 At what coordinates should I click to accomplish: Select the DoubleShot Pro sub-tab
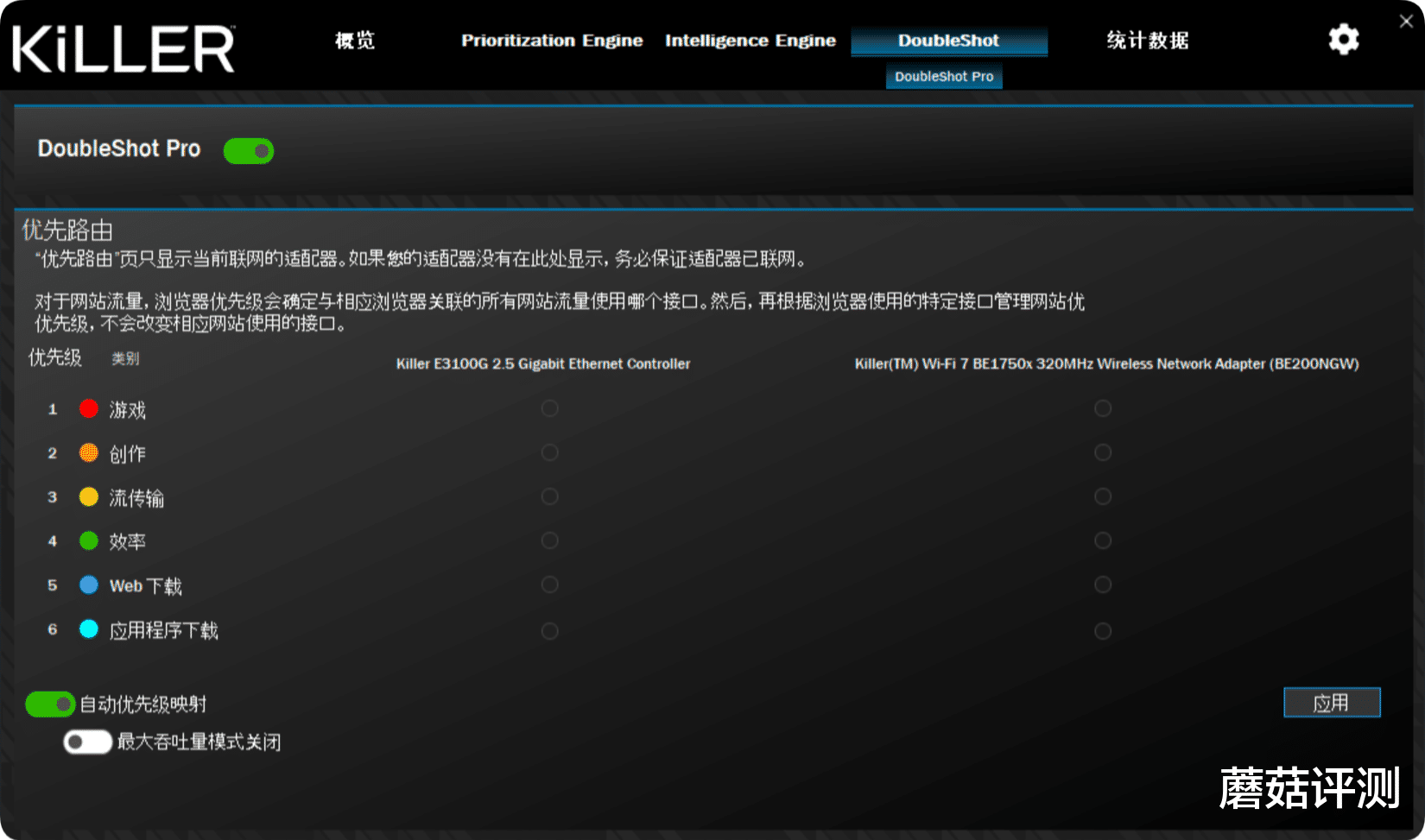[944, 76]
